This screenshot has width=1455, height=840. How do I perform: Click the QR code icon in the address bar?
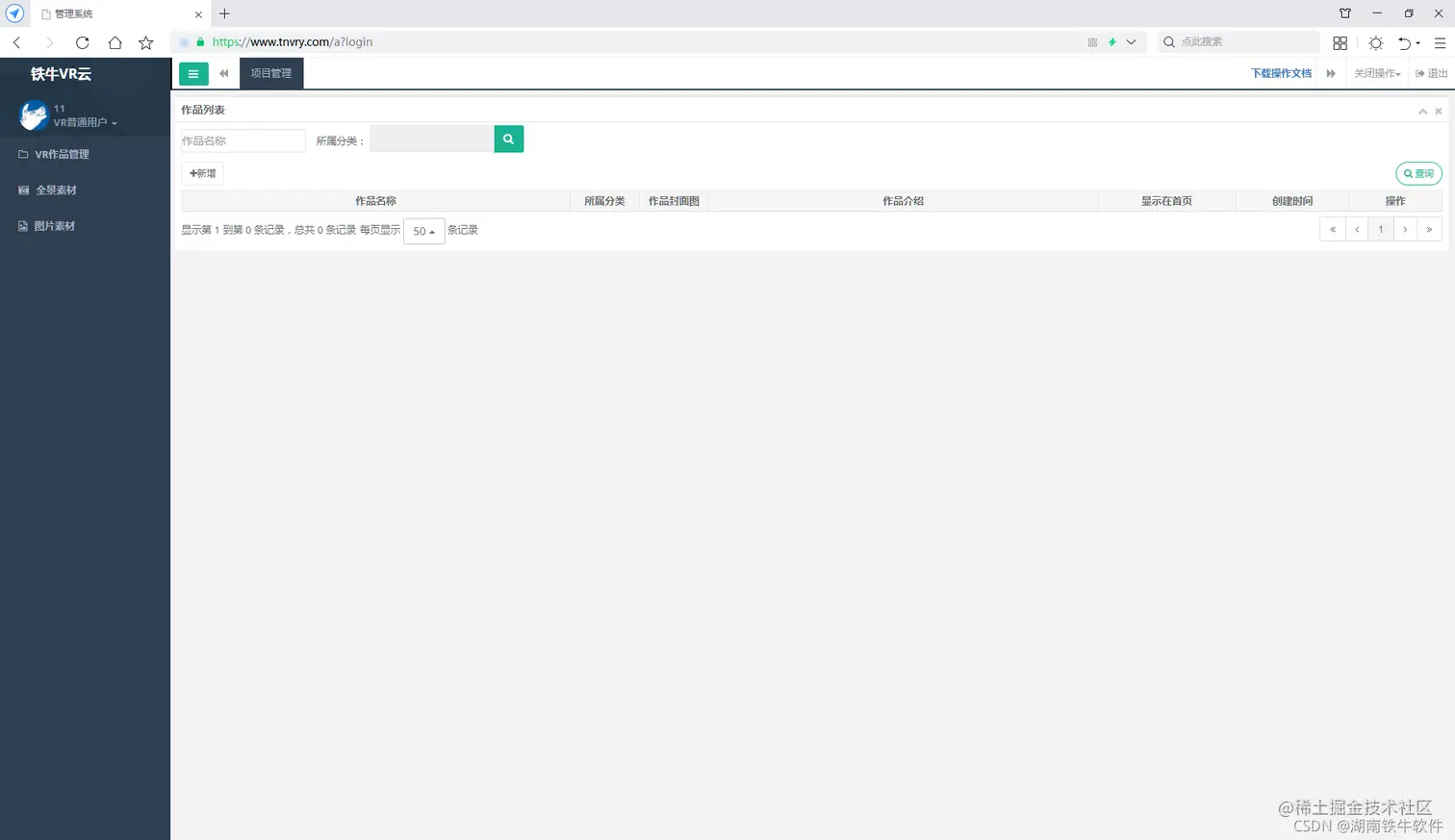1092,42
